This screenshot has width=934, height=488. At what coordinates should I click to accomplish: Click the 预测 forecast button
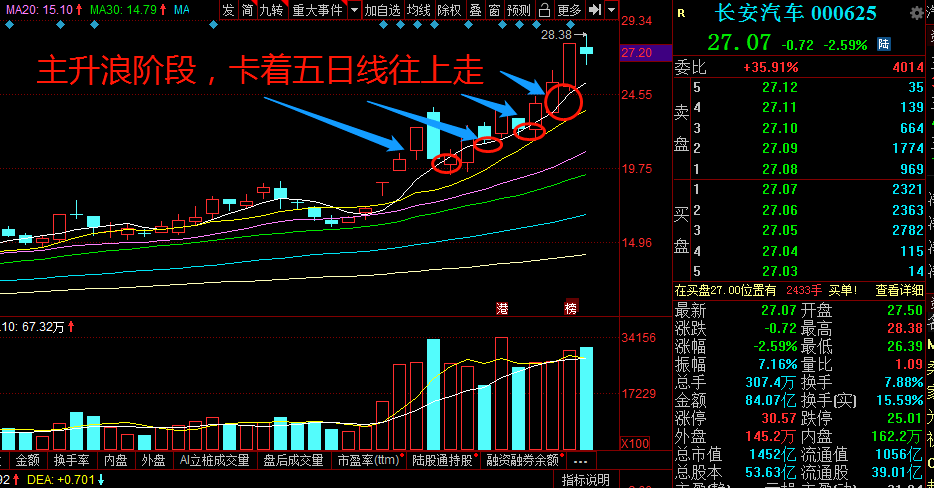click(x=519, y=10)
